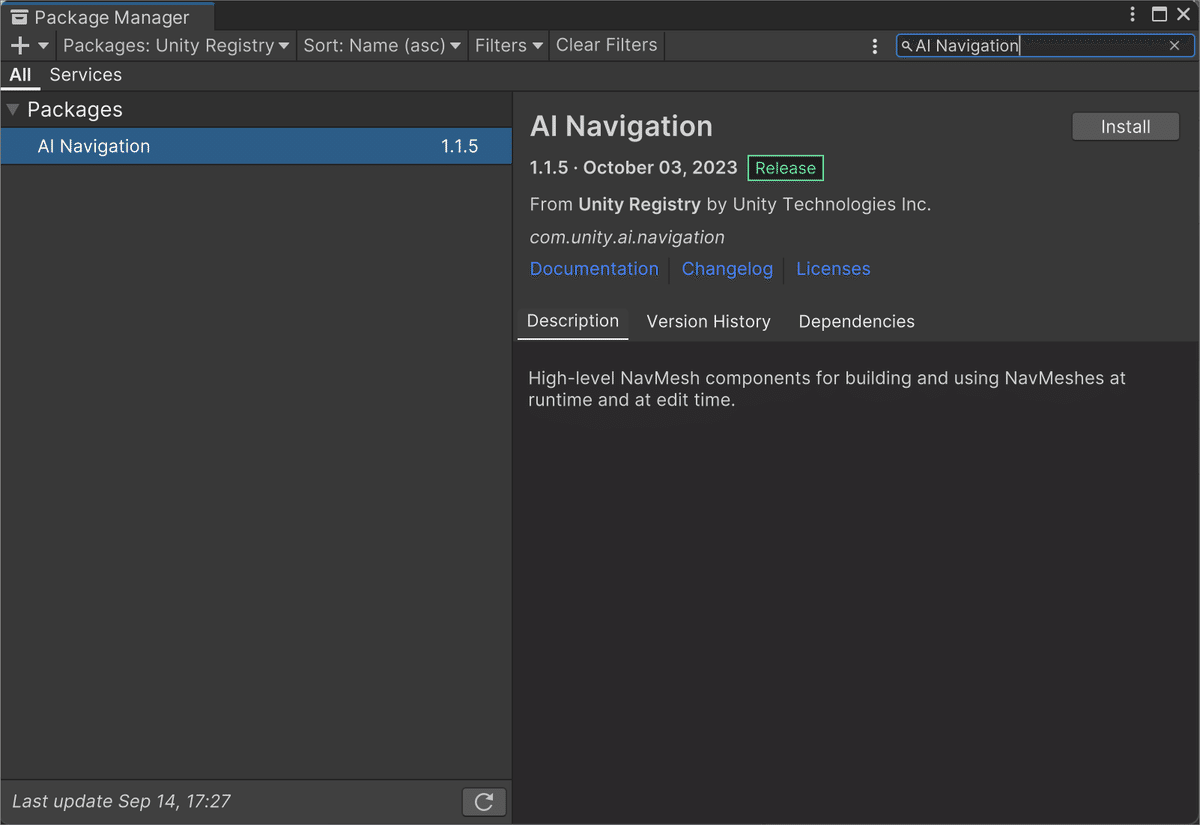This screenshot has height=825, width=1200.
Task: Select the Version History tab
Action: [x=709, y=321]
